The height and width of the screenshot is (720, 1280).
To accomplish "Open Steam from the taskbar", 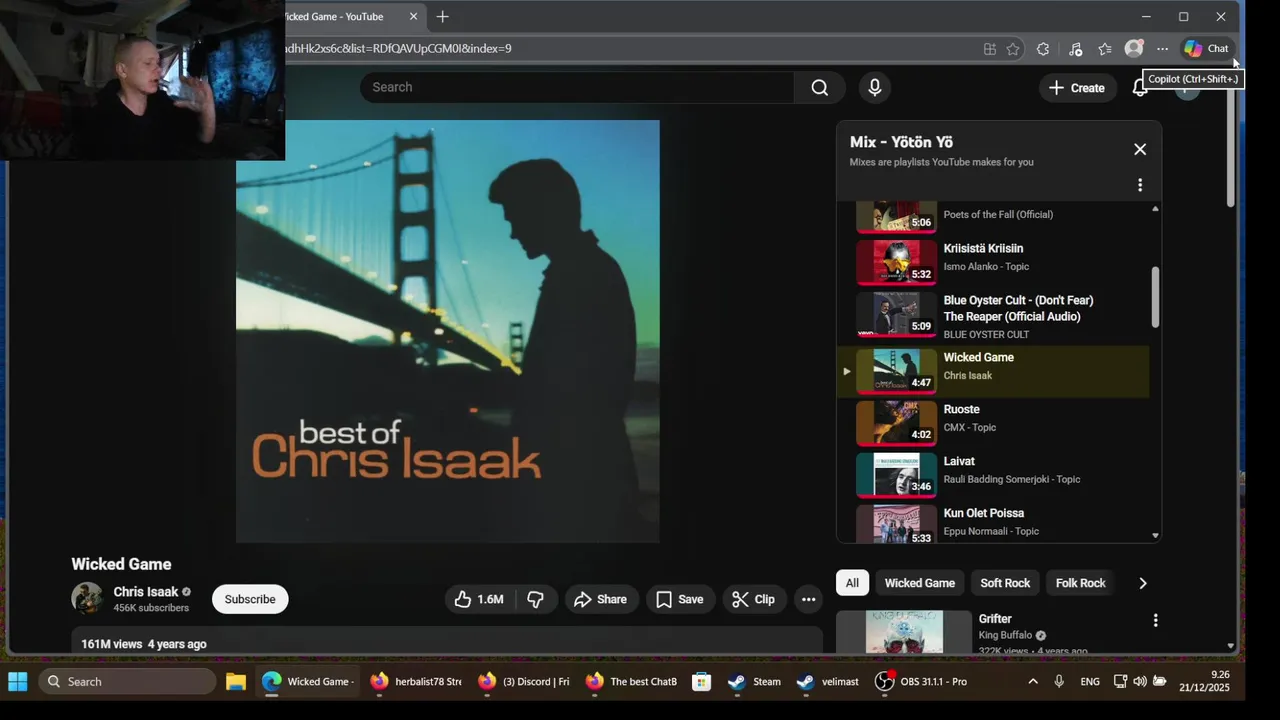I will (x=754, y=681).
